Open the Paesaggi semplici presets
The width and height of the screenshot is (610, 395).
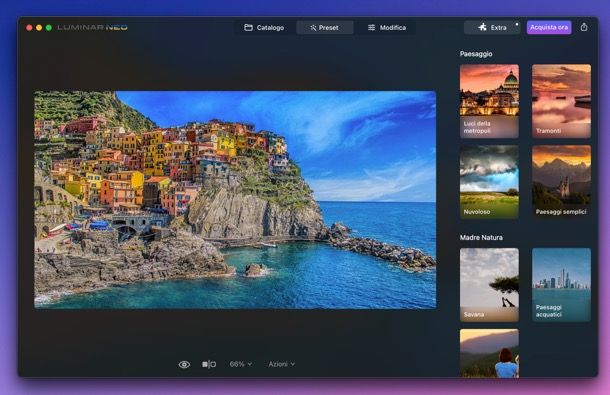(x=561, y=182)
